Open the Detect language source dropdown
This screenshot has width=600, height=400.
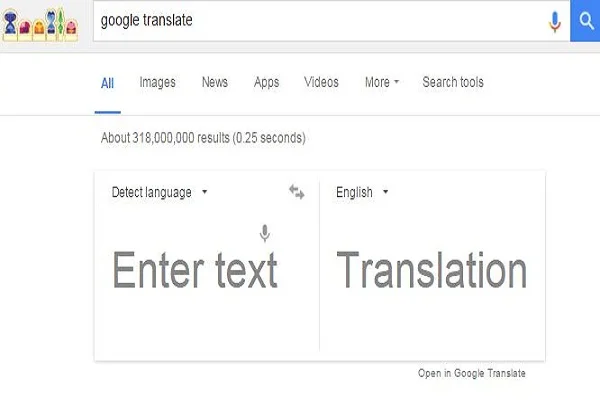tap(159, 192)
